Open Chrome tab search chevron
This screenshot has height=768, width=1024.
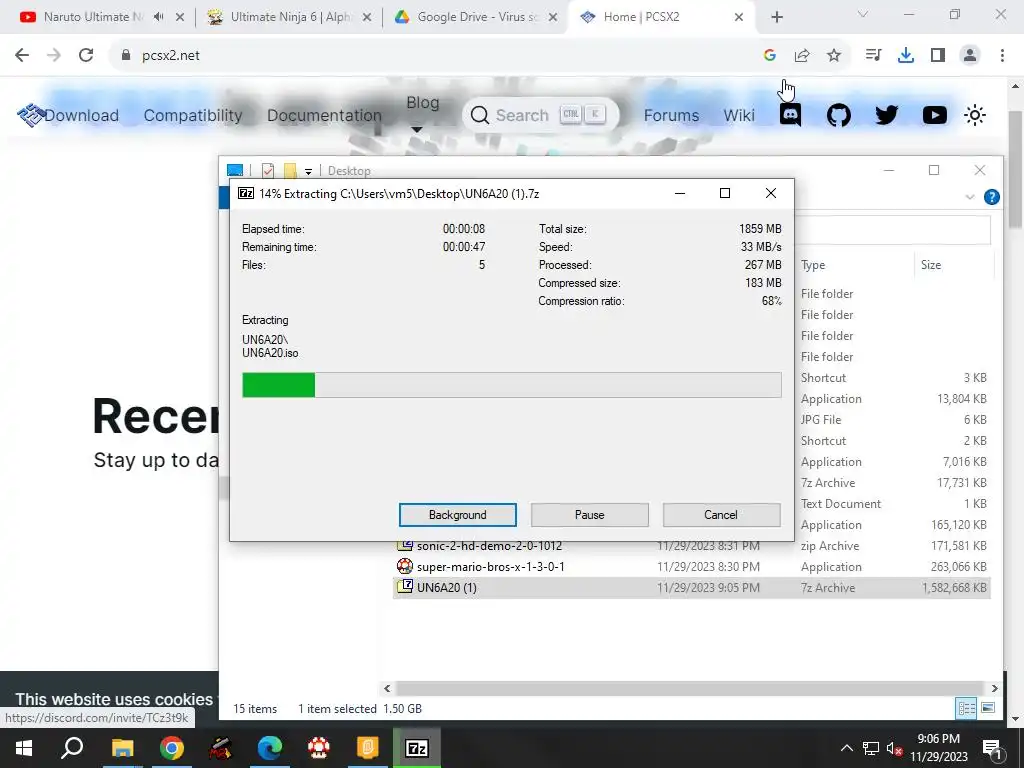[x=863, y=14]
